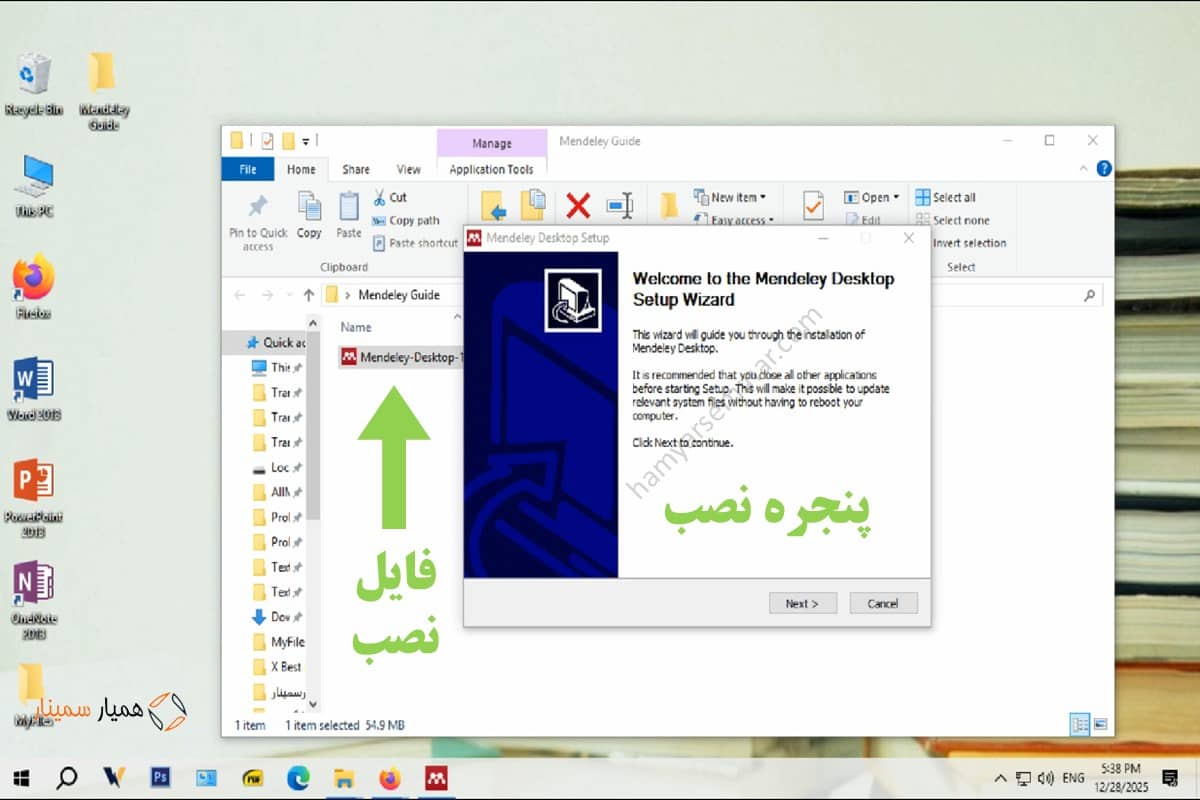
Task: Click the Manage contextual tab
Action: (x=491, y=143)
